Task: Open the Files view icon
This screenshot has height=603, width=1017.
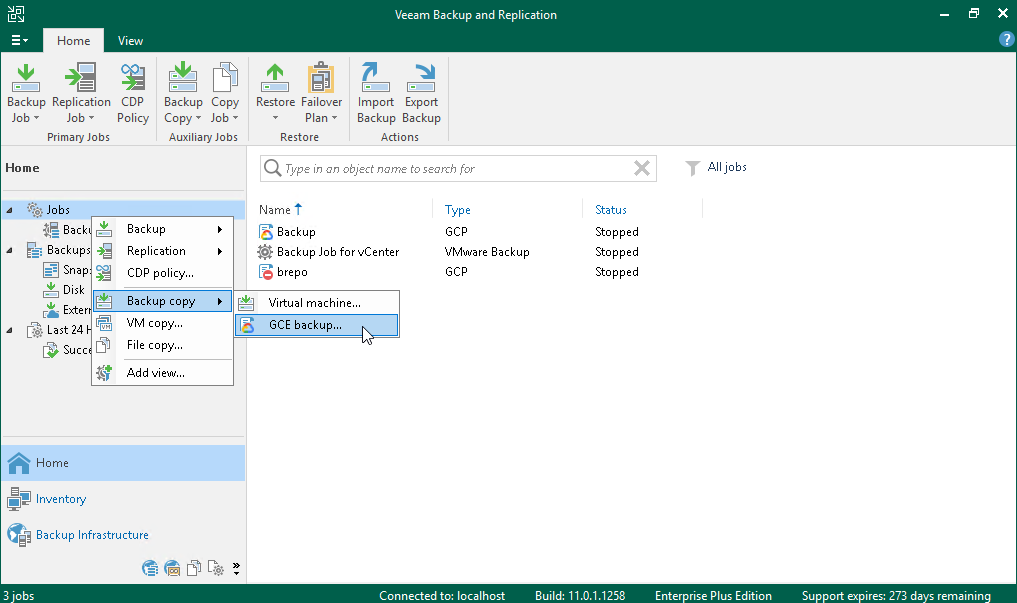Action: [x=194, y=569]
